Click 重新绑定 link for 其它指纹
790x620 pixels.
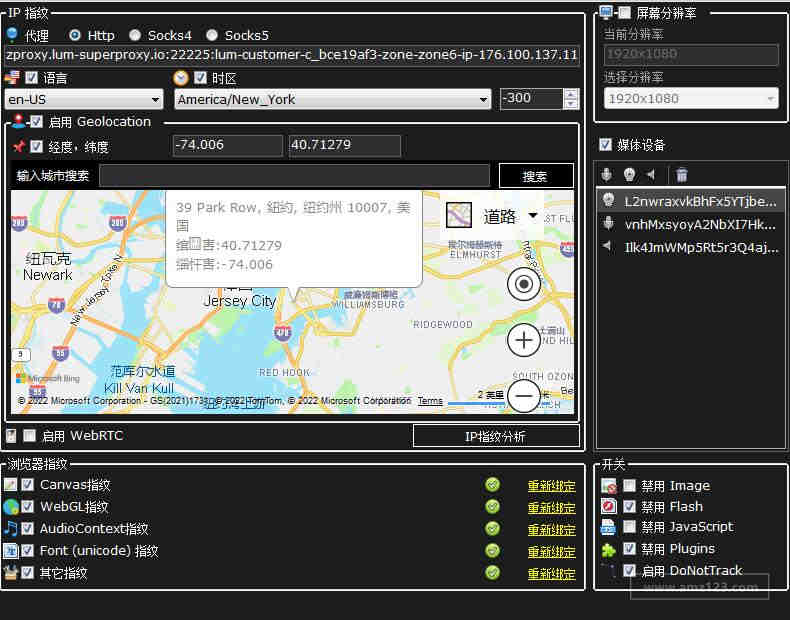pos(552,574)
